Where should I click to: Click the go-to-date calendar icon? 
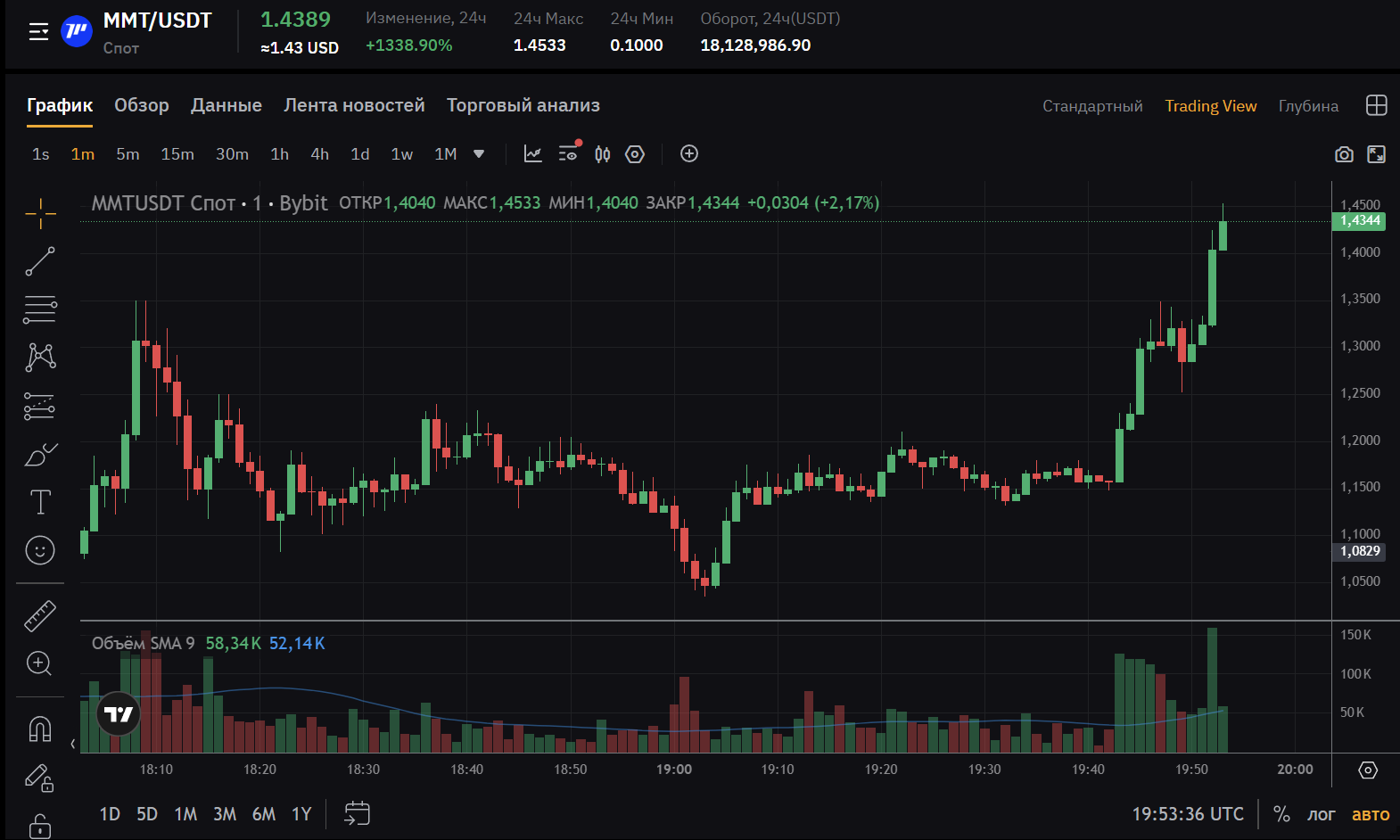click(x=357, y=813)
